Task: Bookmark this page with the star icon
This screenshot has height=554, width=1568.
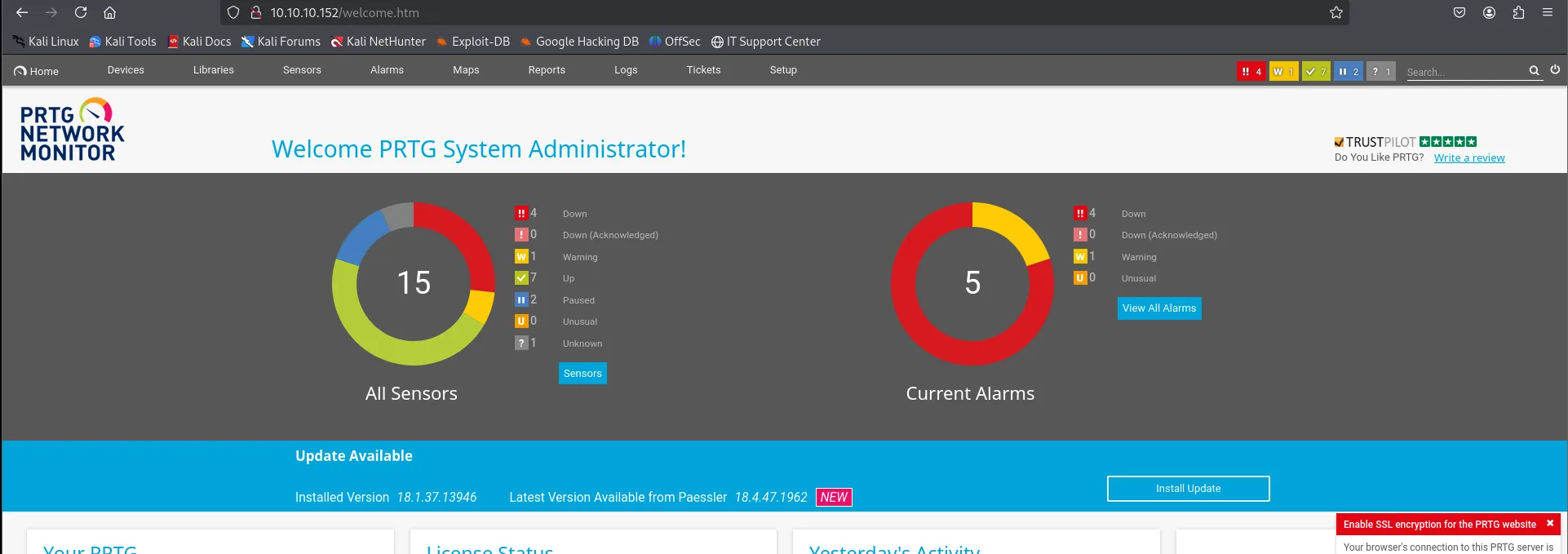Action: [1335, 12]
